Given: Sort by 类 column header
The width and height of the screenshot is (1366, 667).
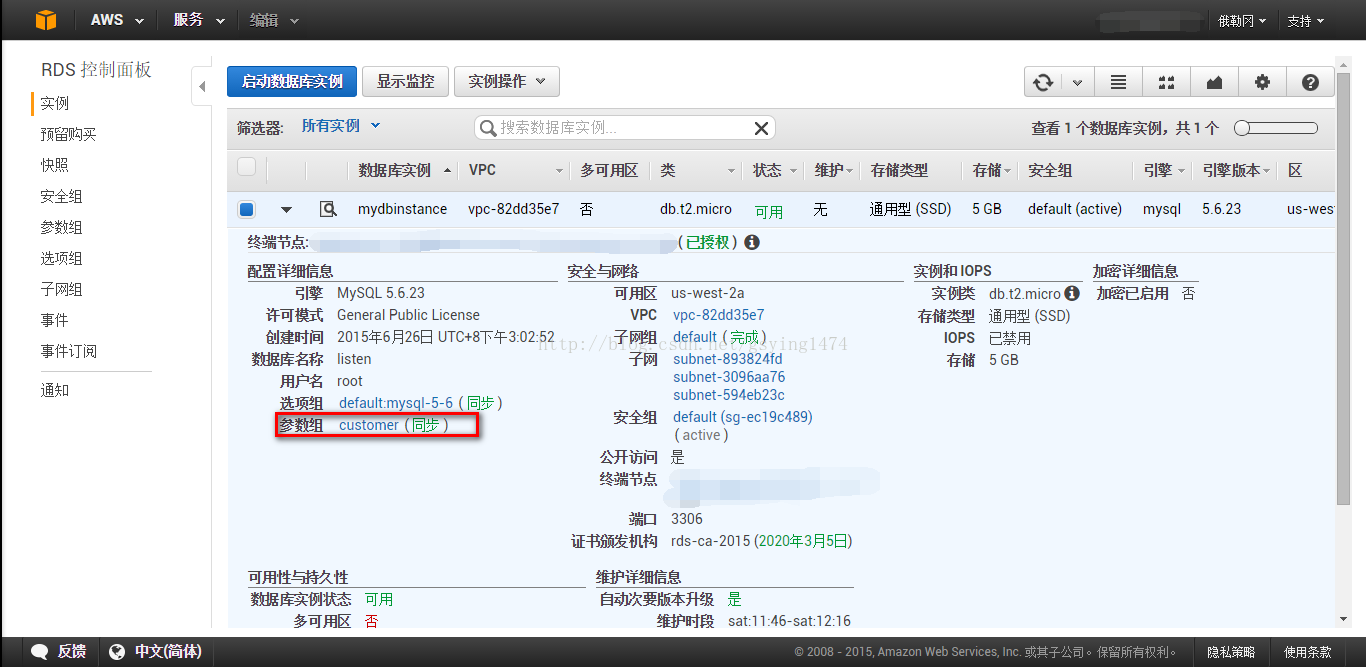Looking at the screenshot, I should (x=698, y=170).
